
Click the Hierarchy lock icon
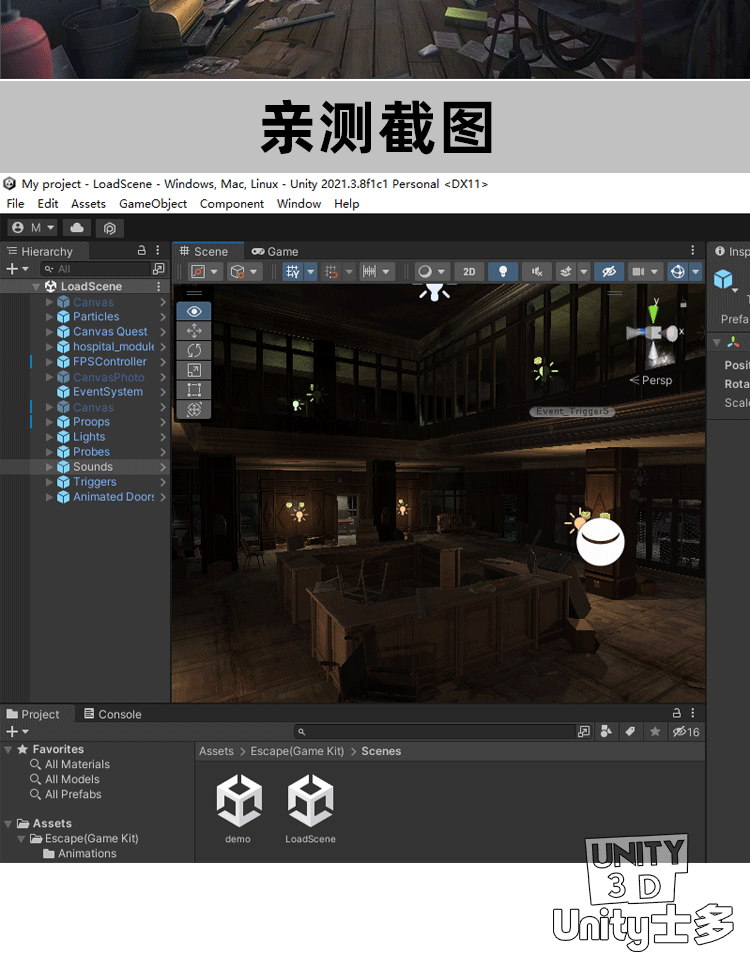click(141, 250)
